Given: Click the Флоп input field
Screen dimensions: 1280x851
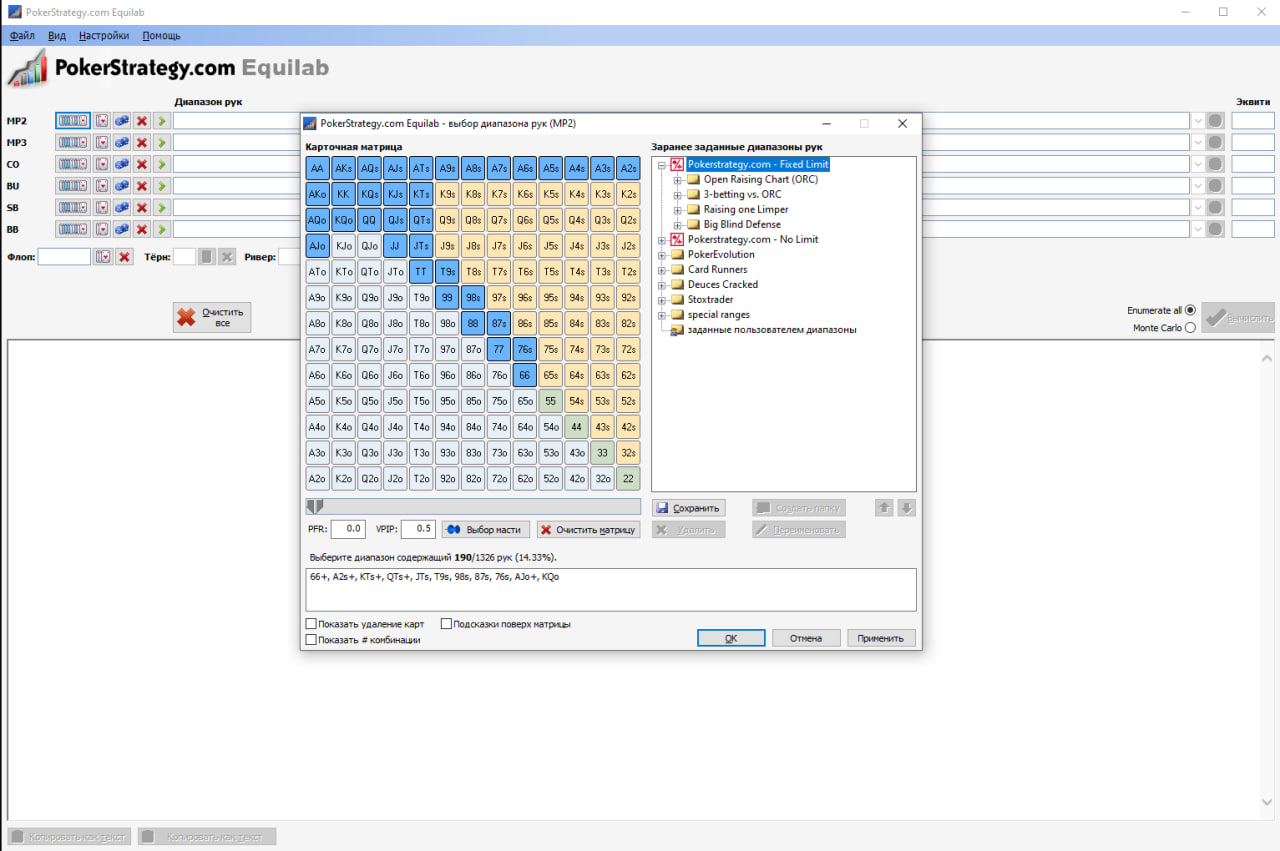Looking at the screenshot, I should (x=64, y=257).
